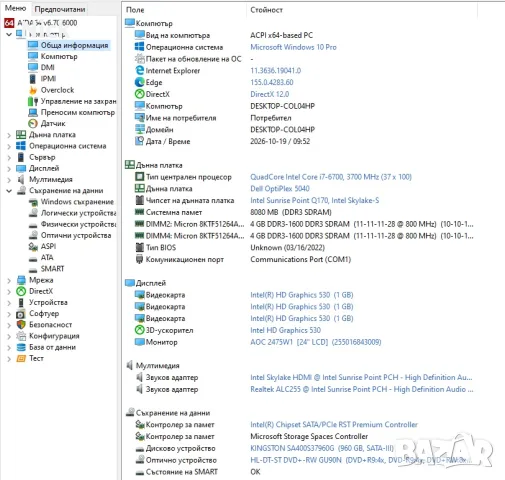This screenshot has height=480, width=505.
Task: Click the Тип BIOS chip icon
Action: pyautogui.click(x=139, y=247)
